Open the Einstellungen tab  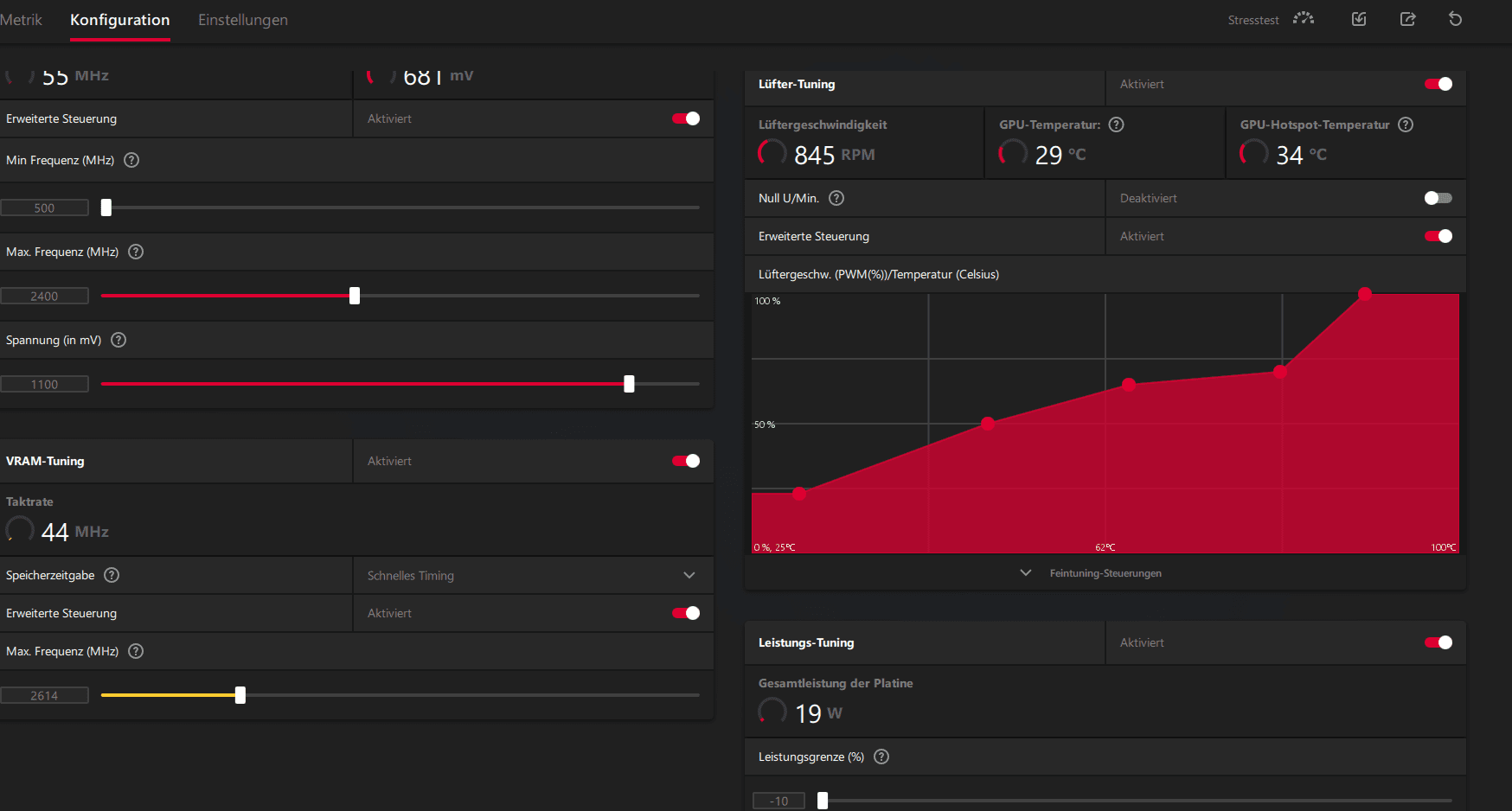pyautogui.click(x=243, y=20)
